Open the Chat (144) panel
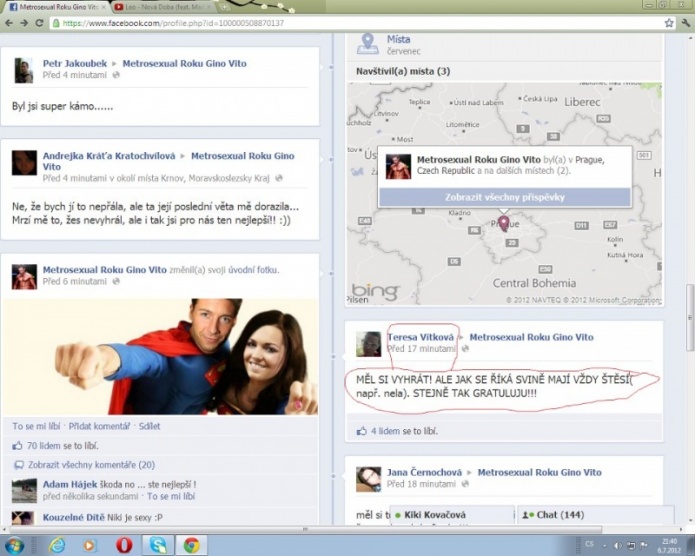Screen dimensions: 695x556 click(x=556, y=515)
